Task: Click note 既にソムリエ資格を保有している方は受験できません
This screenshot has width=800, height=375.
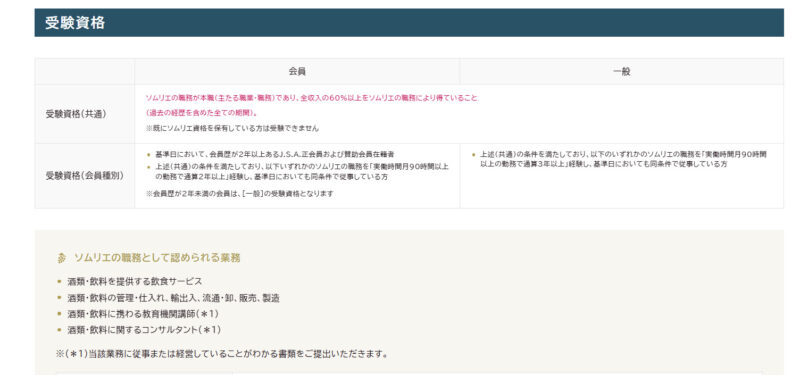Action: [232, 128]
